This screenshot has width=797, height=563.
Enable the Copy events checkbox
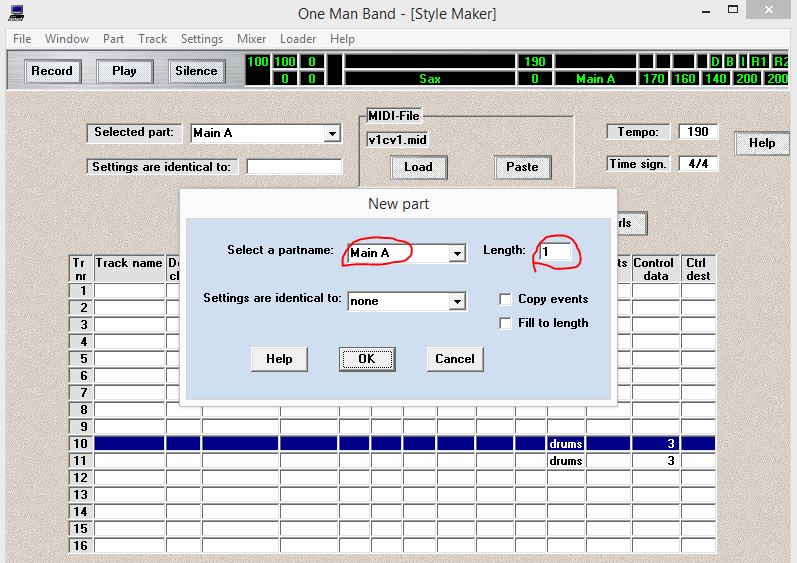point(505,299)
